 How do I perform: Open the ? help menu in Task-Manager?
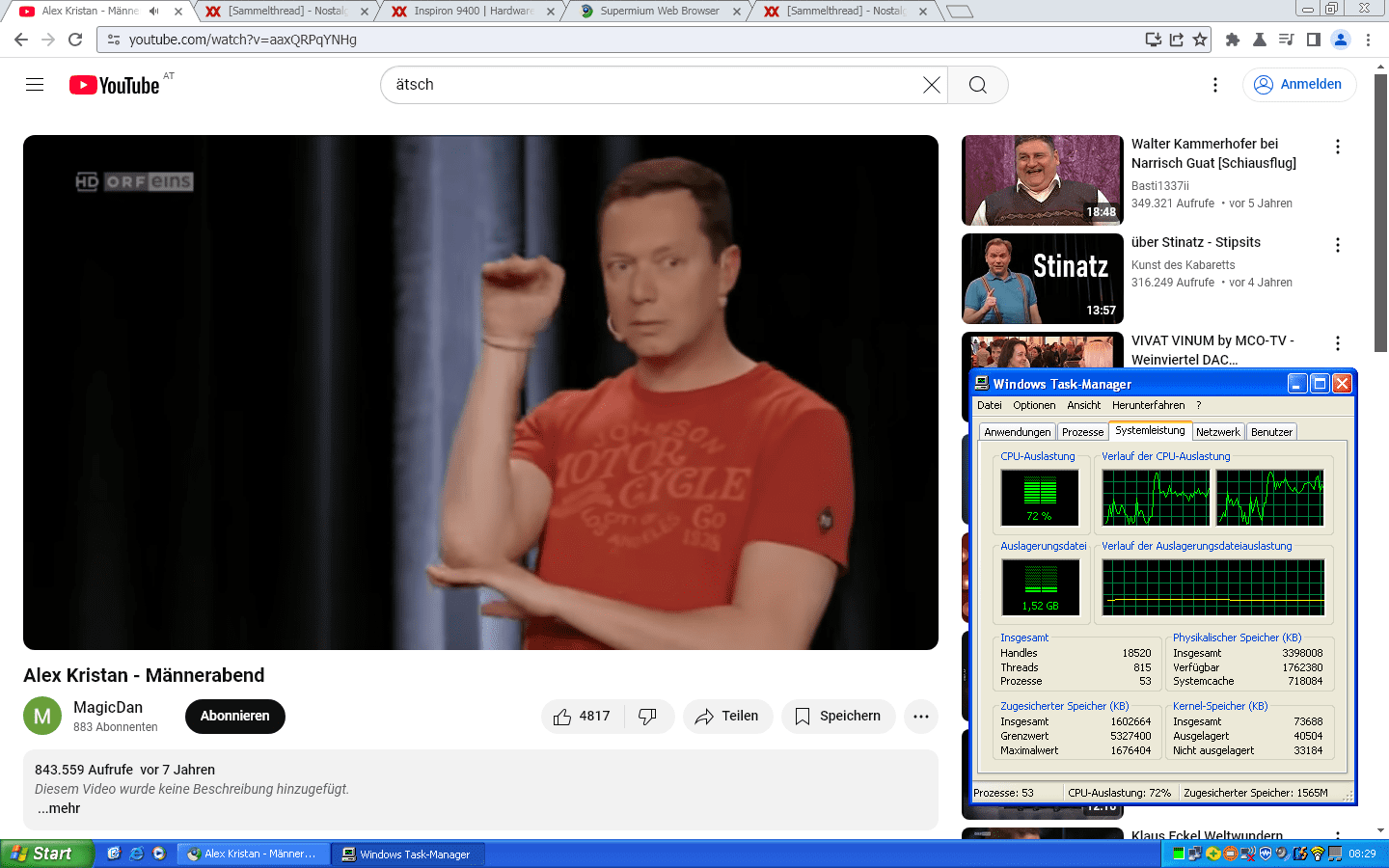1199,405
